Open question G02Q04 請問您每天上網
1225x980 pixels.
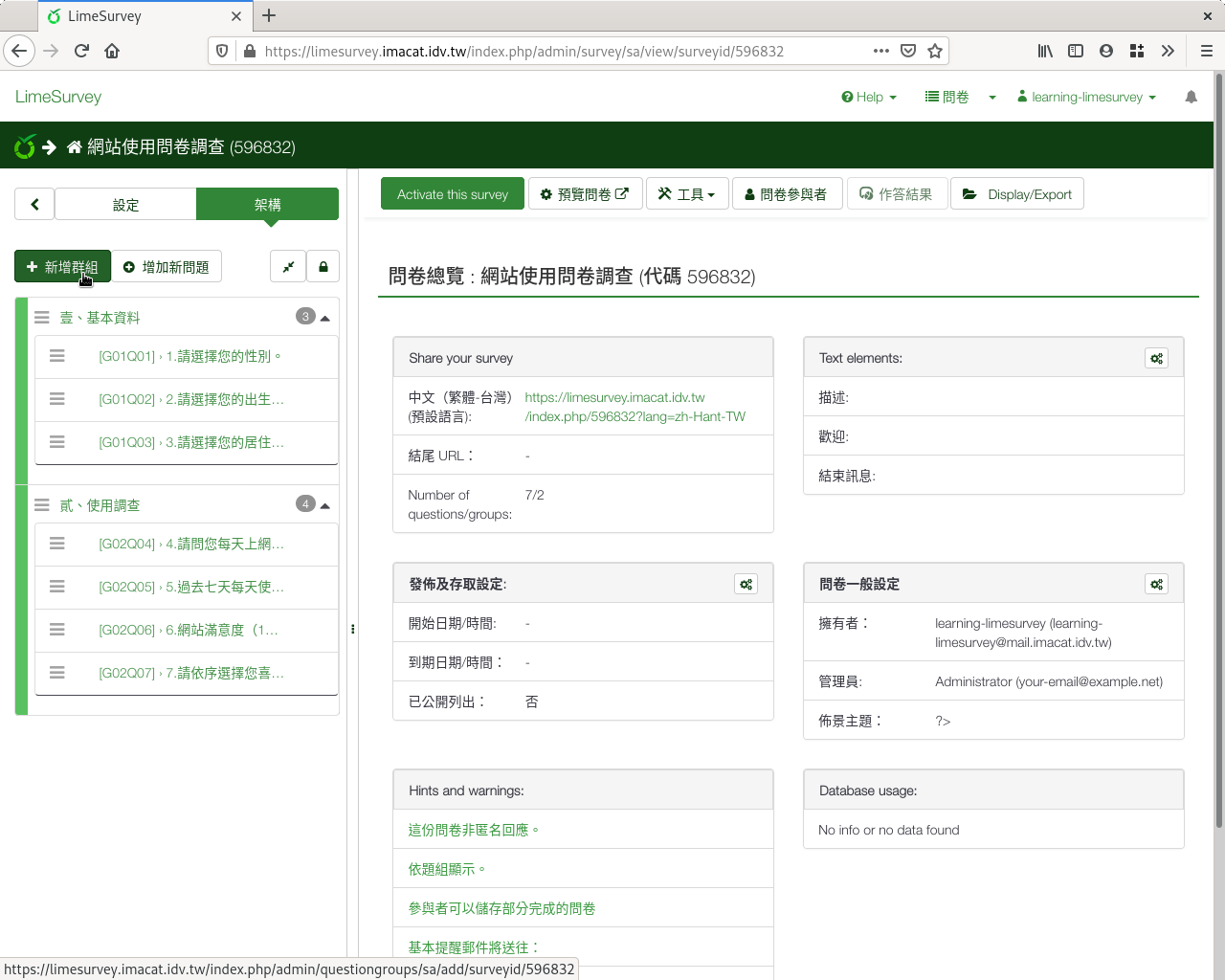point(191,544)
